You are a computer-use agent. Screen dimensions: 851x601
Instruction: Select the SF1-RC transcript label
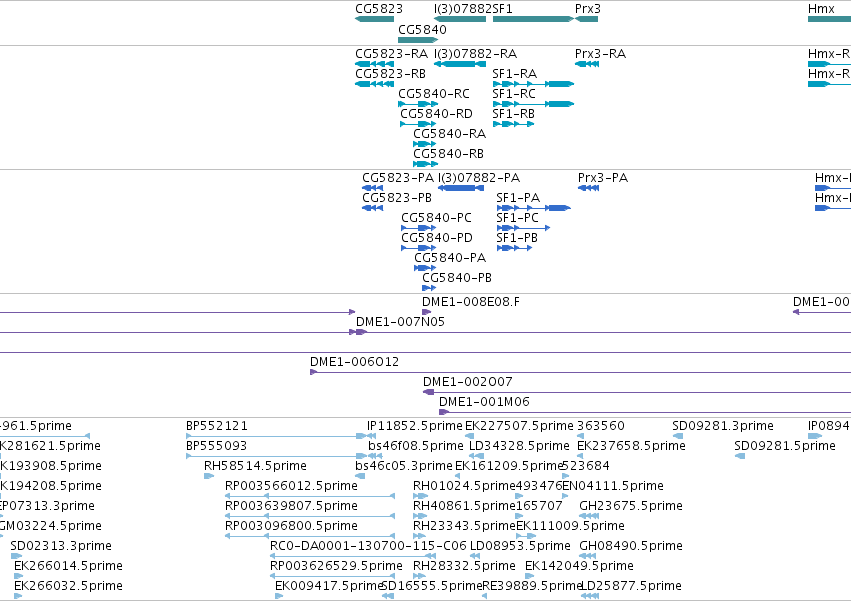(514, 94)
